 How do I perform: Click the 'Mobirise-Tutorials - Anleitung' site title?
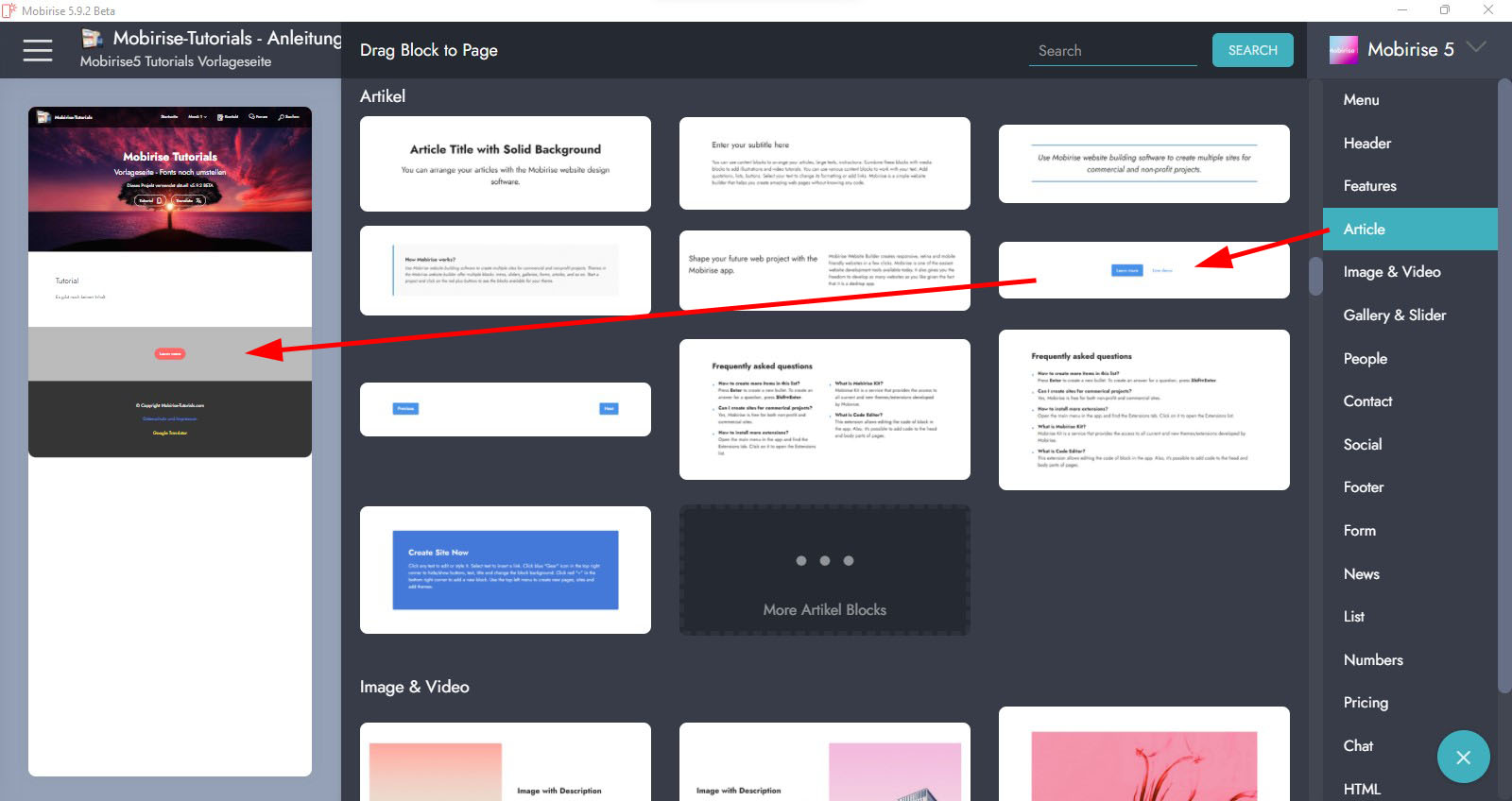tap(228, 38)
